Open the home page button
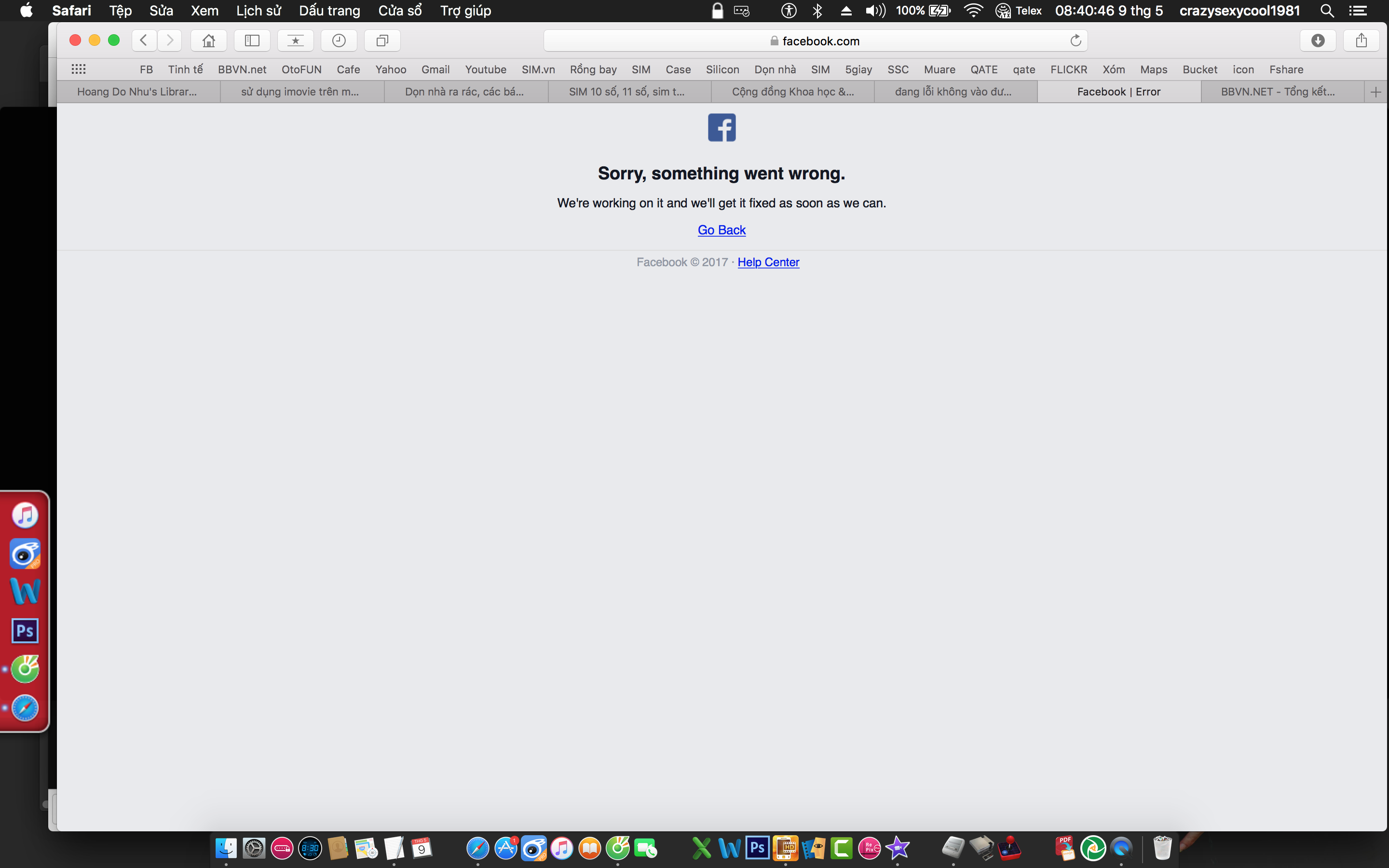 click(209, 40)
